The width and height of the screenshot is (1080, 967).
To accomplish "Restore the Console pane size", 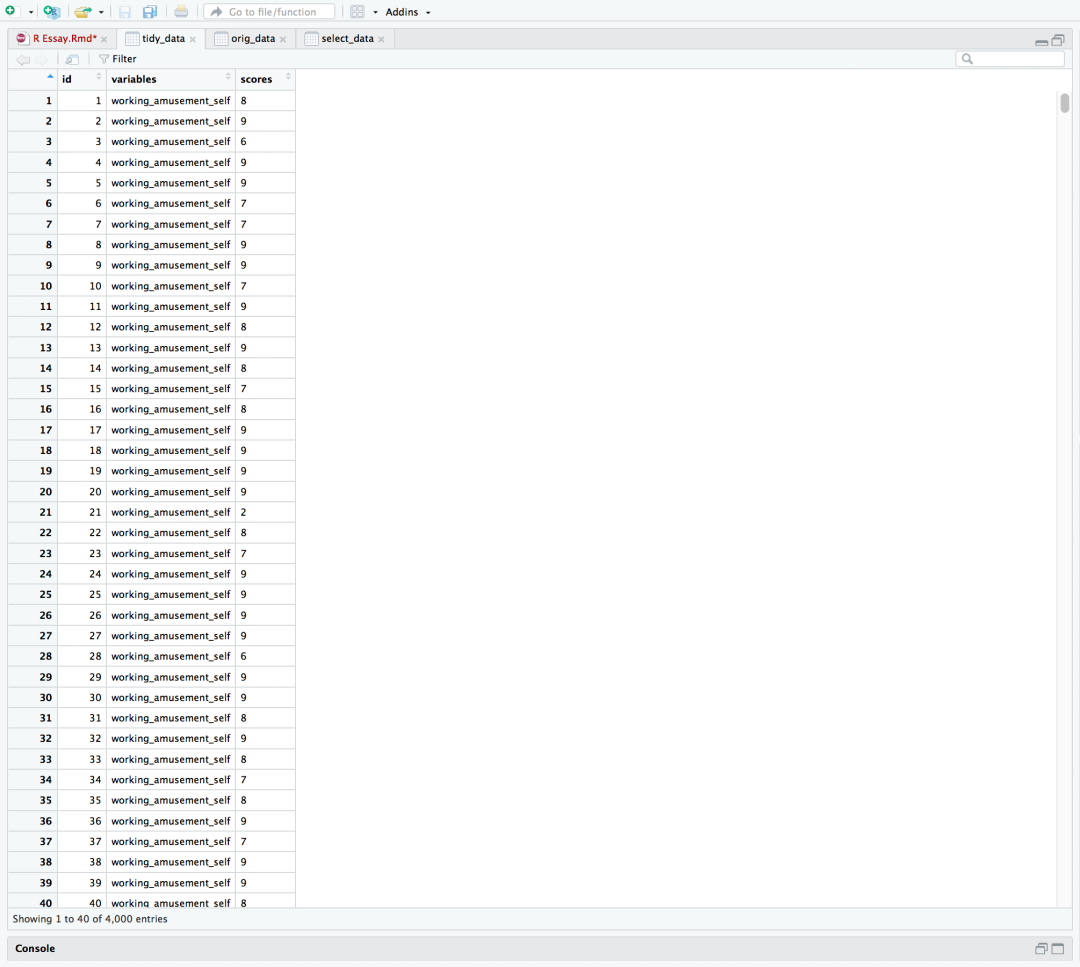I will [1041, 948].
